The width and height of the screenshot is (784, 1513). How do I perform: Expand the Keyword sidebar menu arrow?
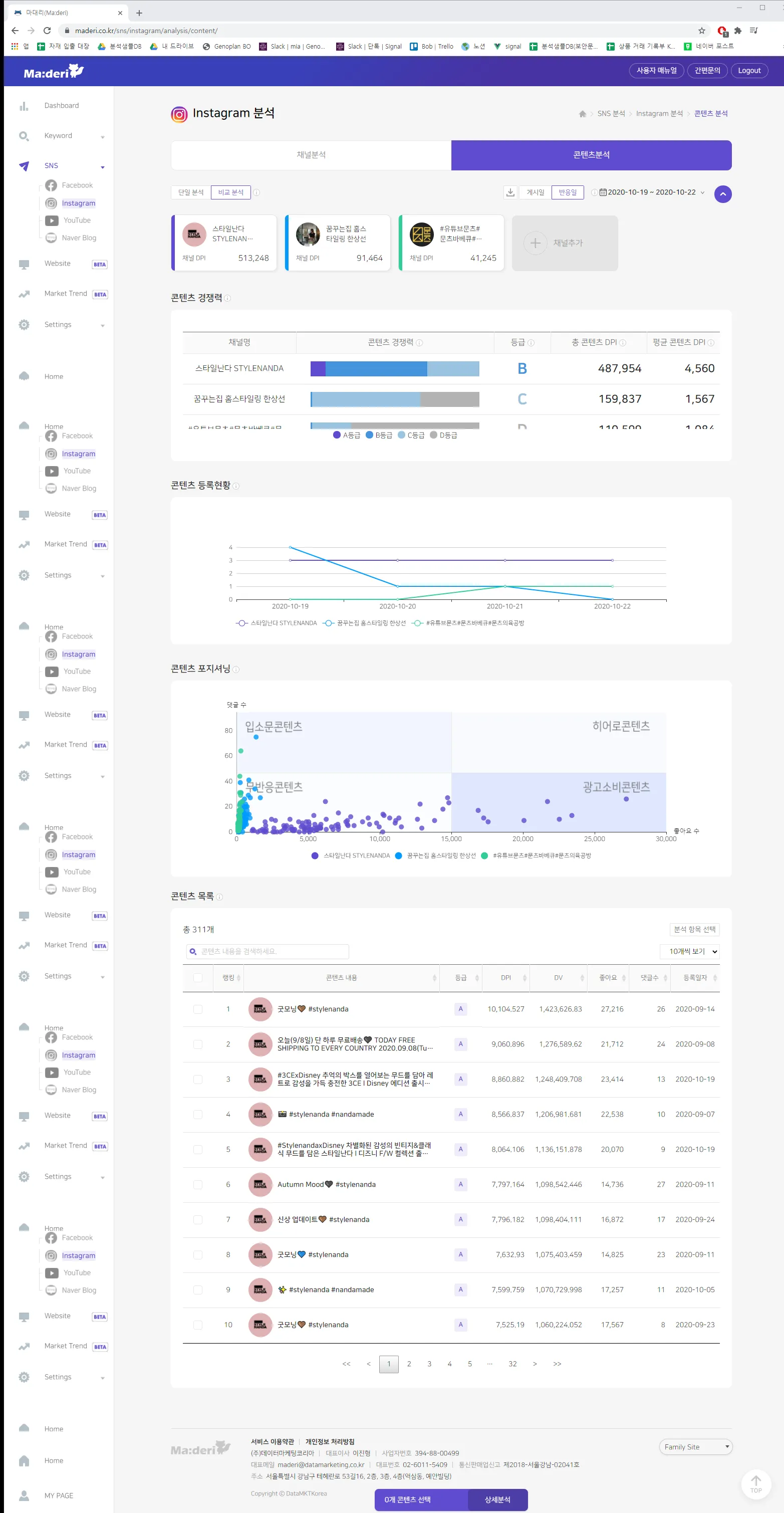pyautogui.click(x=103, y=137)
